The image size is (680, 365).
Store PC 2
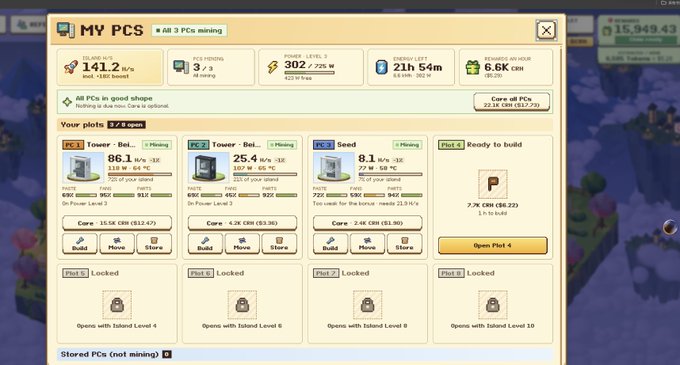279,244
